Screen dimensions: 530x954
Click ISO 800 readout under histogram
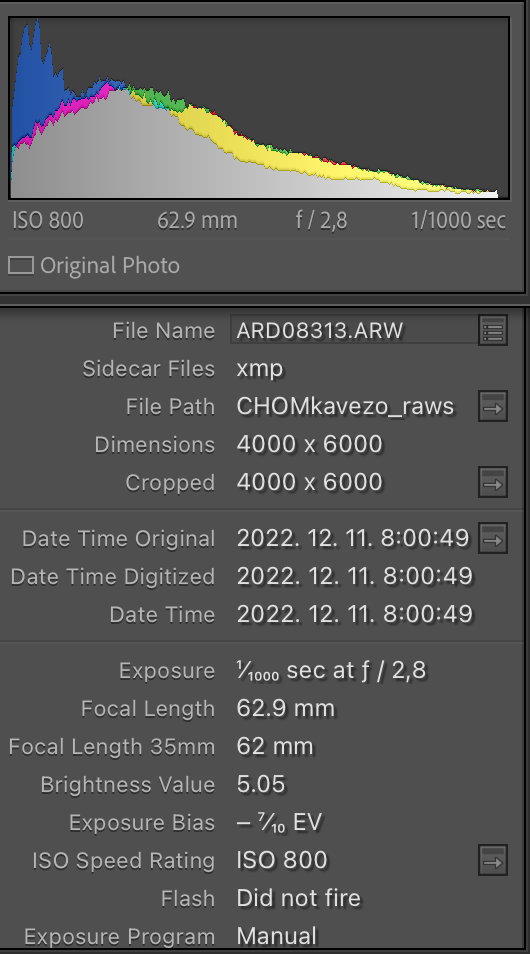coord(47,220)
